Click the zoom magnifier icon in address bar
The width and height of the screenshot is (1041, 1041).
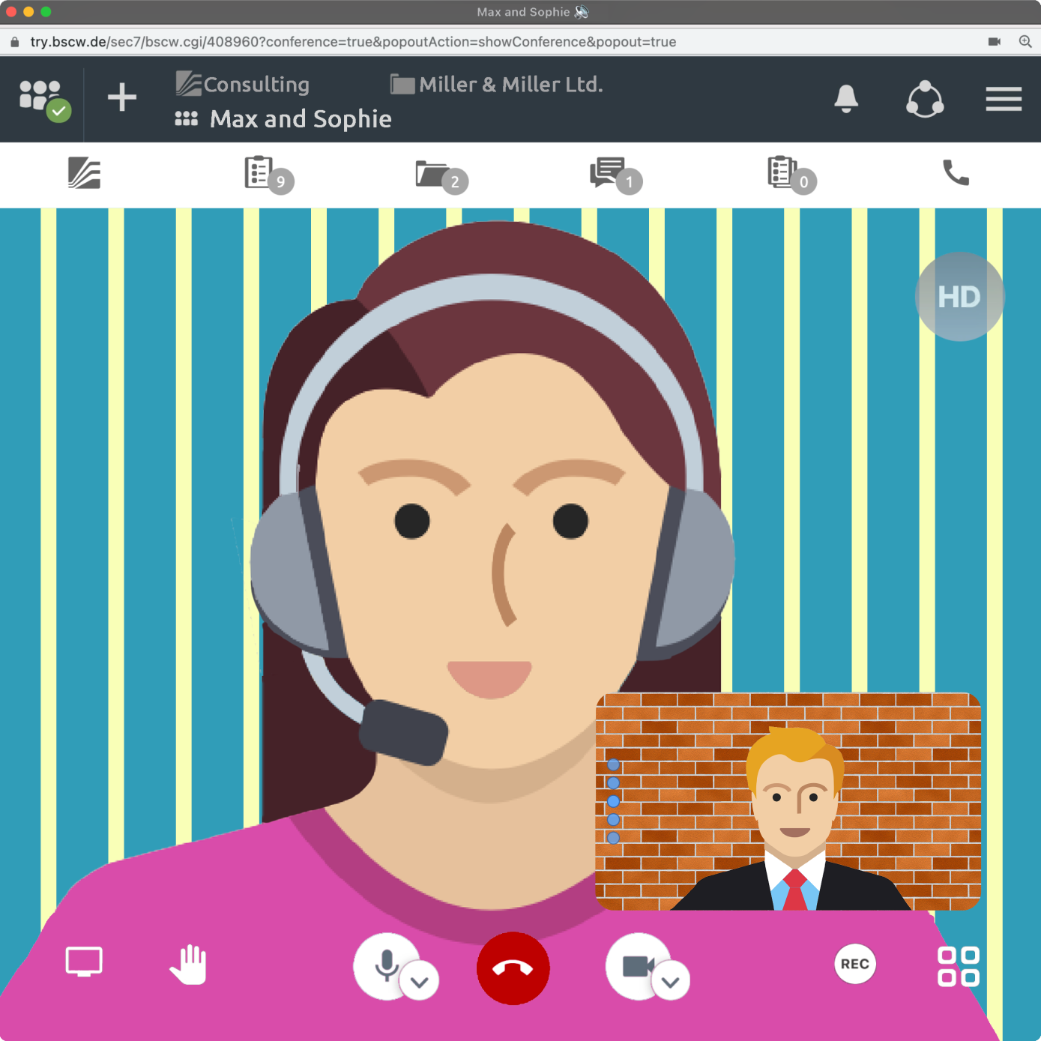tap(1025, 42)
